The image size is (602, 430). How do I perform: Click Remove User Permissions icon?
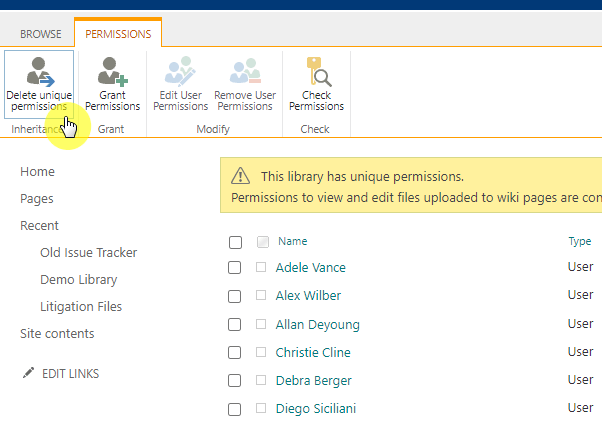245,71
